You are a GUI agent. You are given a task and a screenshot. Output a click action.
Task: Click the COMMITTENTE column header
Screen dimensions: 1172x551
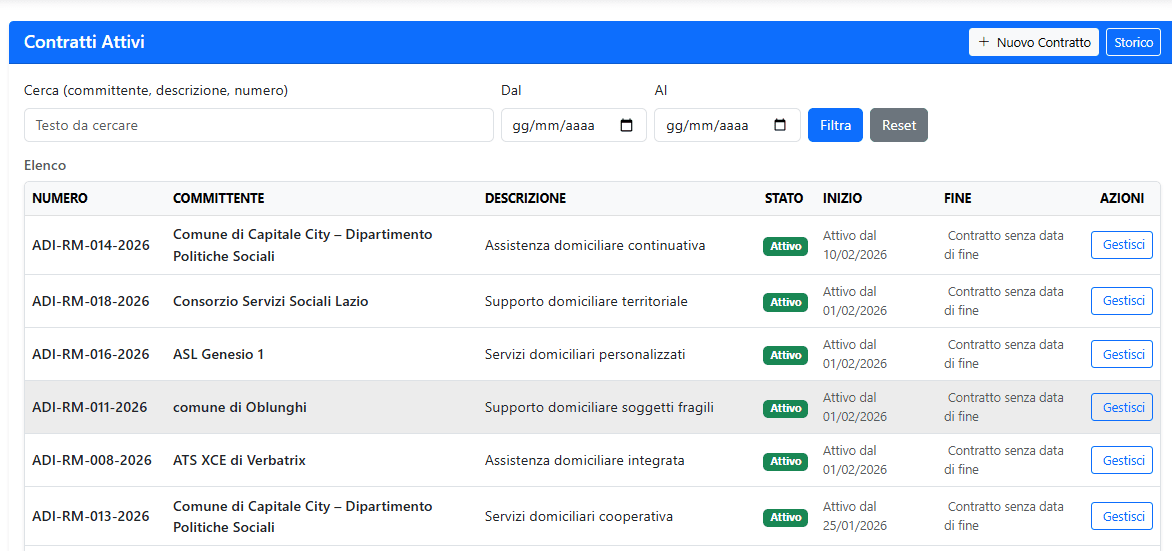(218, 198)
